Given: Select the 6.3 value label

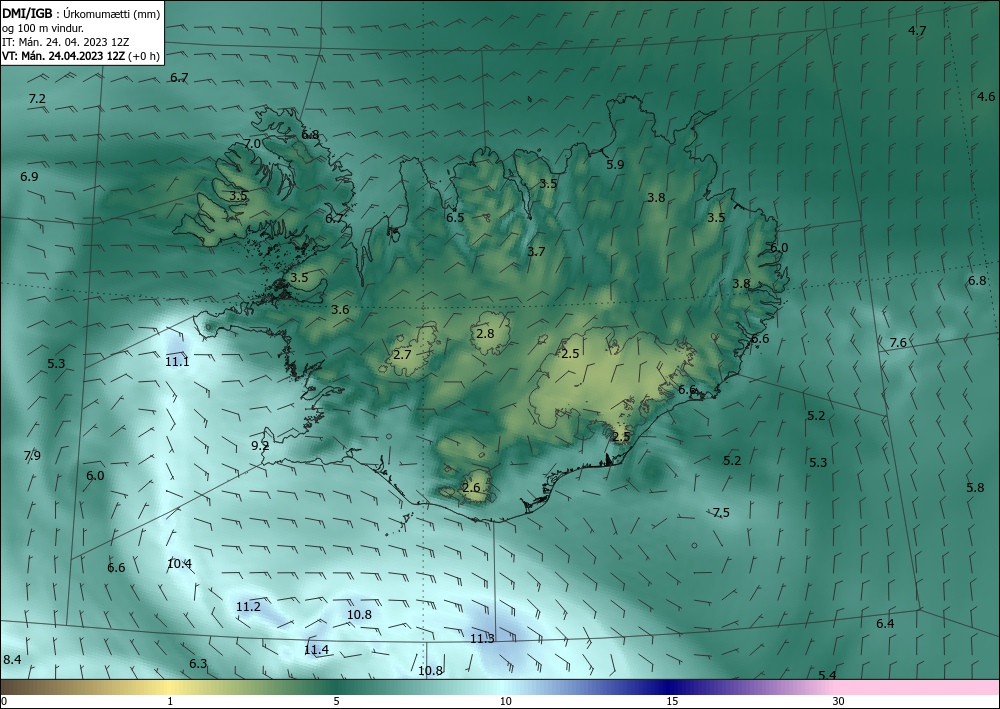Looking at the screenshot, I should tap(198, 664).
